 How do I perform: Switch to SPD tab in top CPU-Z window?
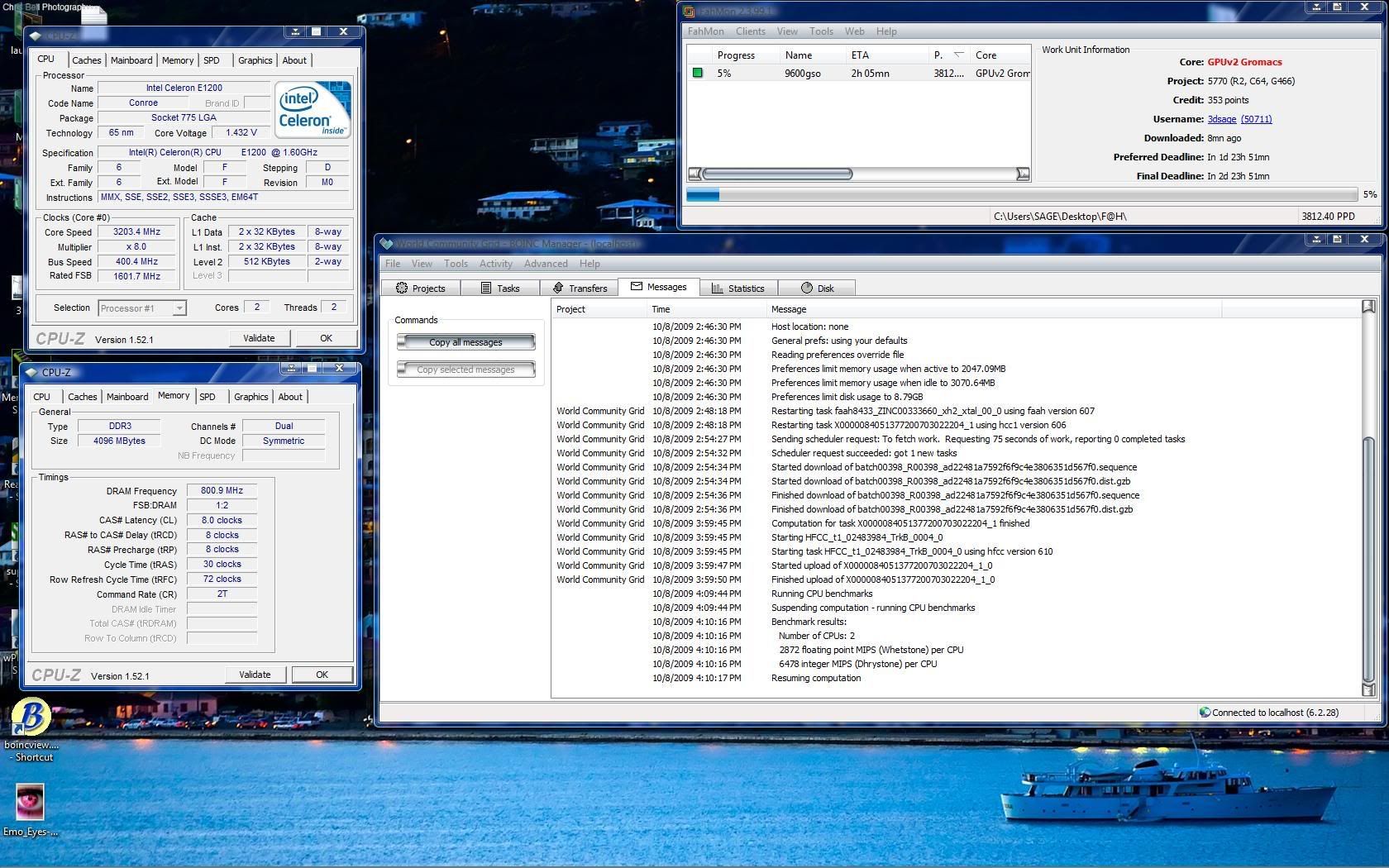[x=212, y=60]
